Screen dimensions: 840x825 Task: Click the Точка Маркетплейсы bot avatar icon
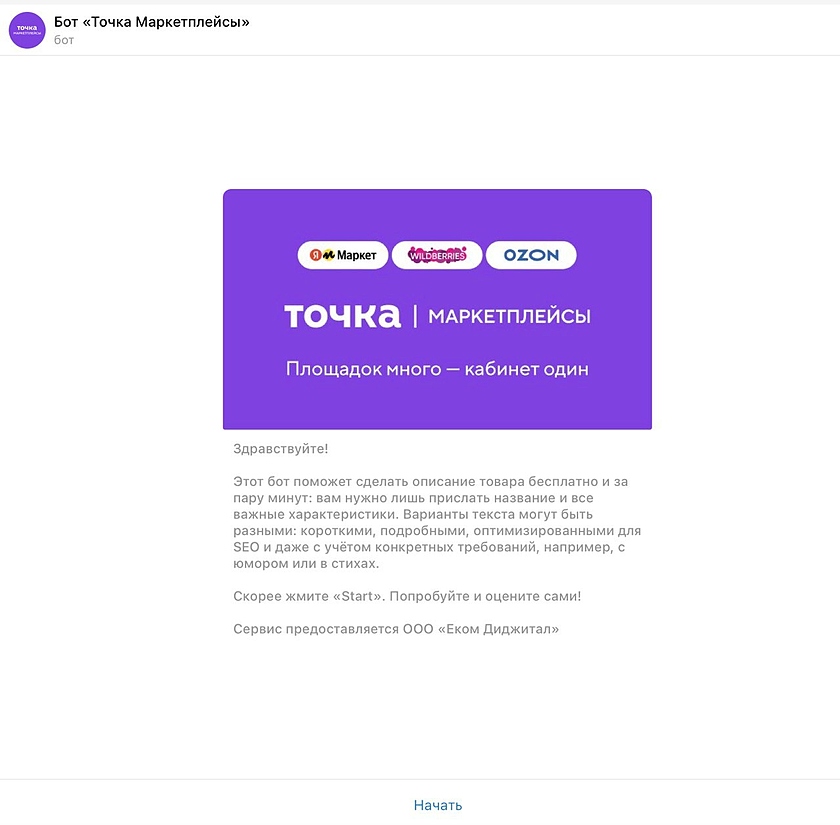(27, 31)
